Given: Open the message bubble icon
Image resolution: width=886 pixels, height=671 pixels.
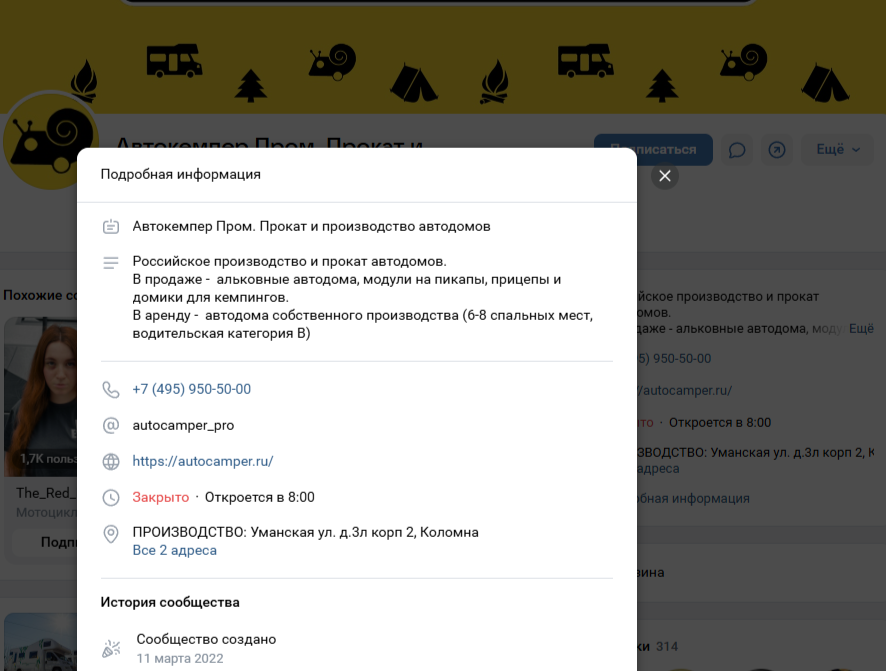Looking at the screenshot, I should 737,149.
